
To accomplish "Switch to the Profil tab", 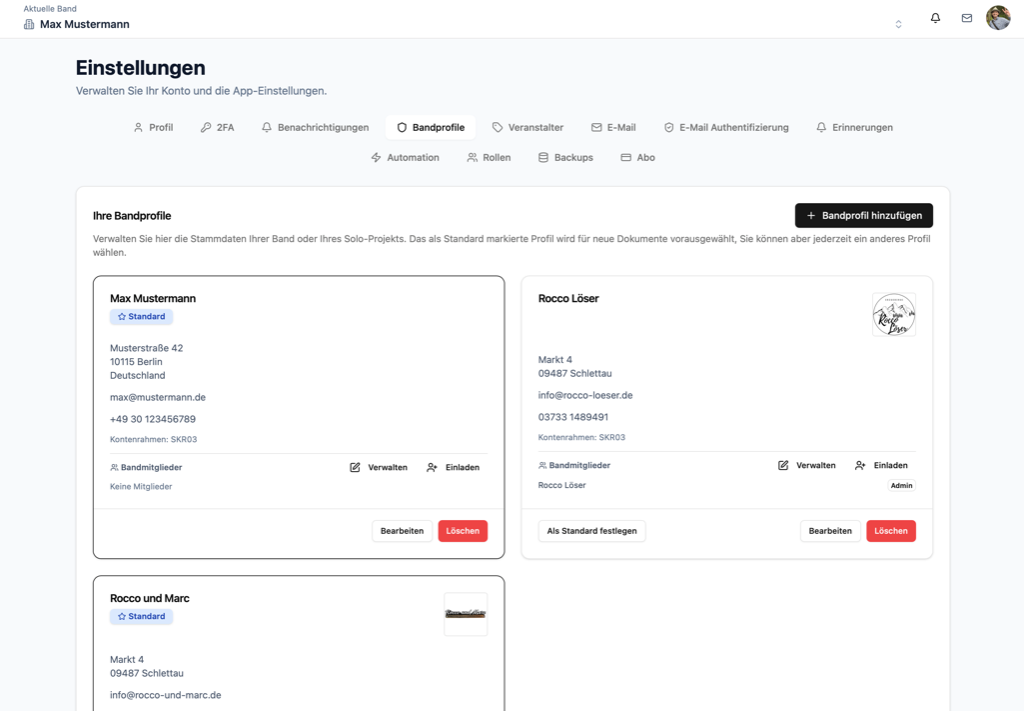I will (153, 127).
